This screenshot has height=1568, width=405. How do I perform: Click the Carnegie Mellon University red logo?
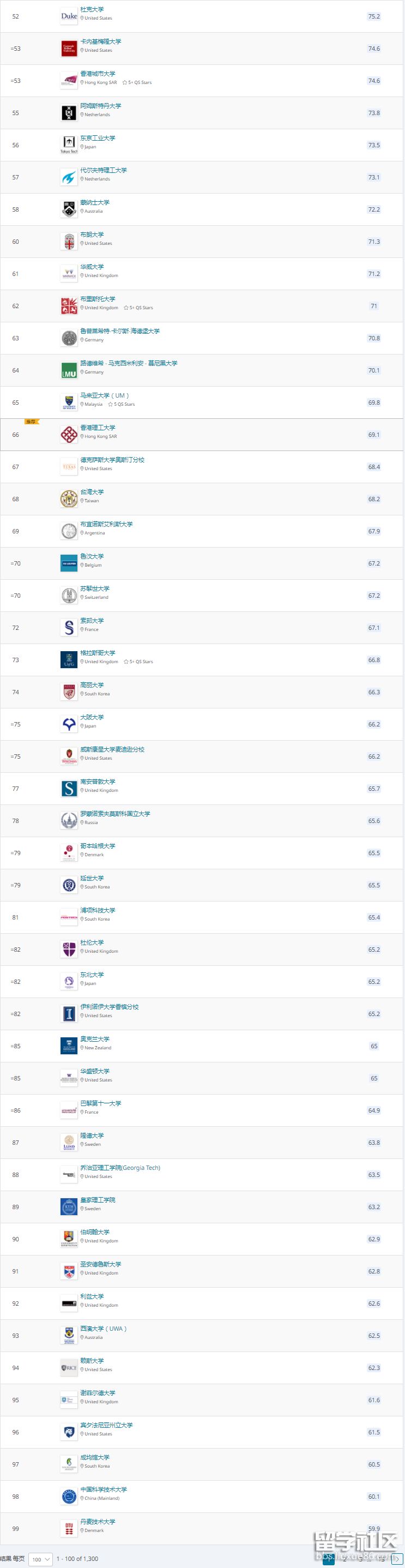[69, 49]
